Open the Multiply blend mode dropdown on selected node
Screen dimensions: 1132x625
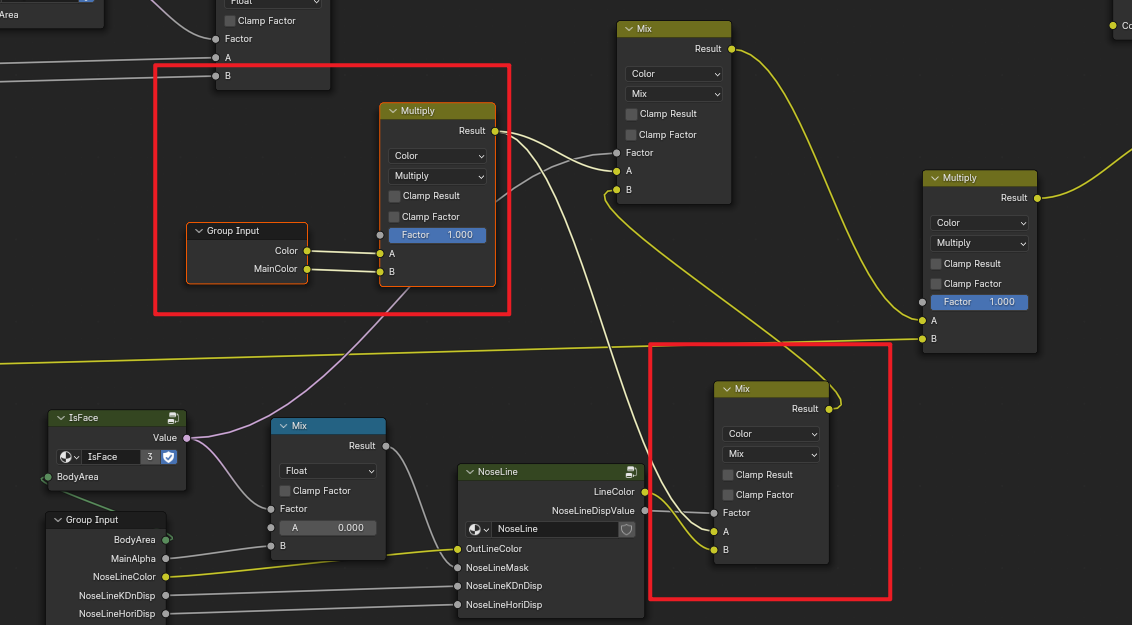coord(437,176)
